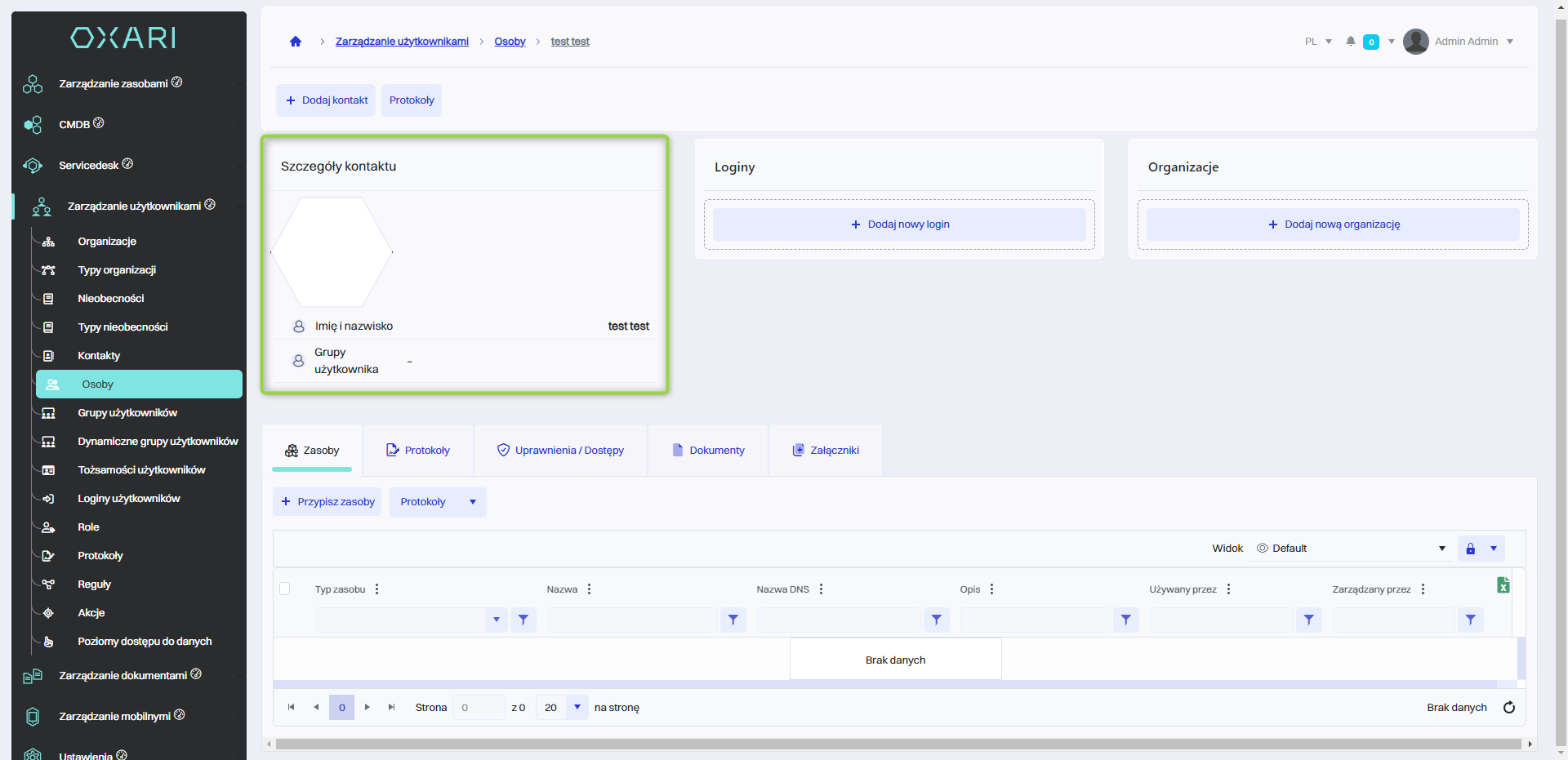1568x760 pixels.
Task: Open notifications bell icon
Action: [x=1351, y=42]
